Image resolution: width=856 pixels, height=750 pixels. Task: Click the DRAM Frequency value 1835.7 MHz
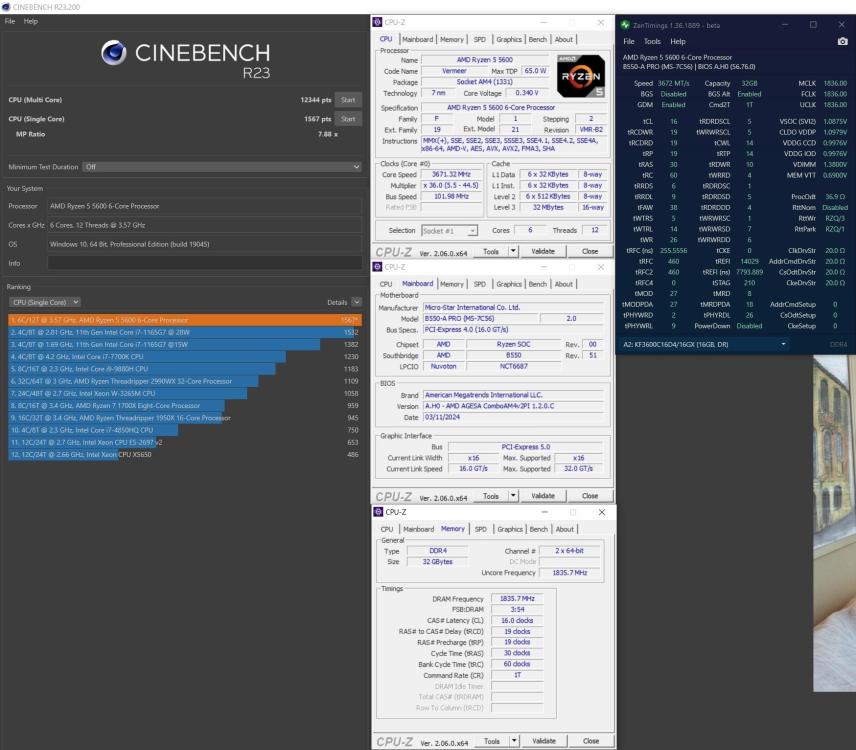coord(517,599)
